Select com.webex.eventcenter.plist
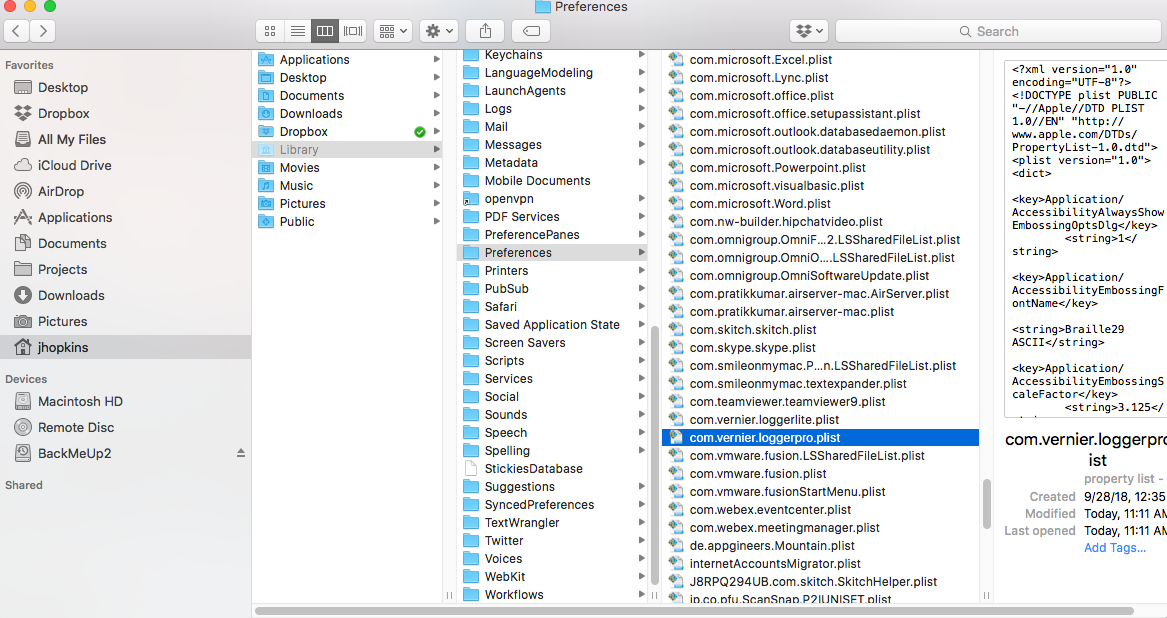Viewport: 1167px width, 618px height. pos(820,510)
